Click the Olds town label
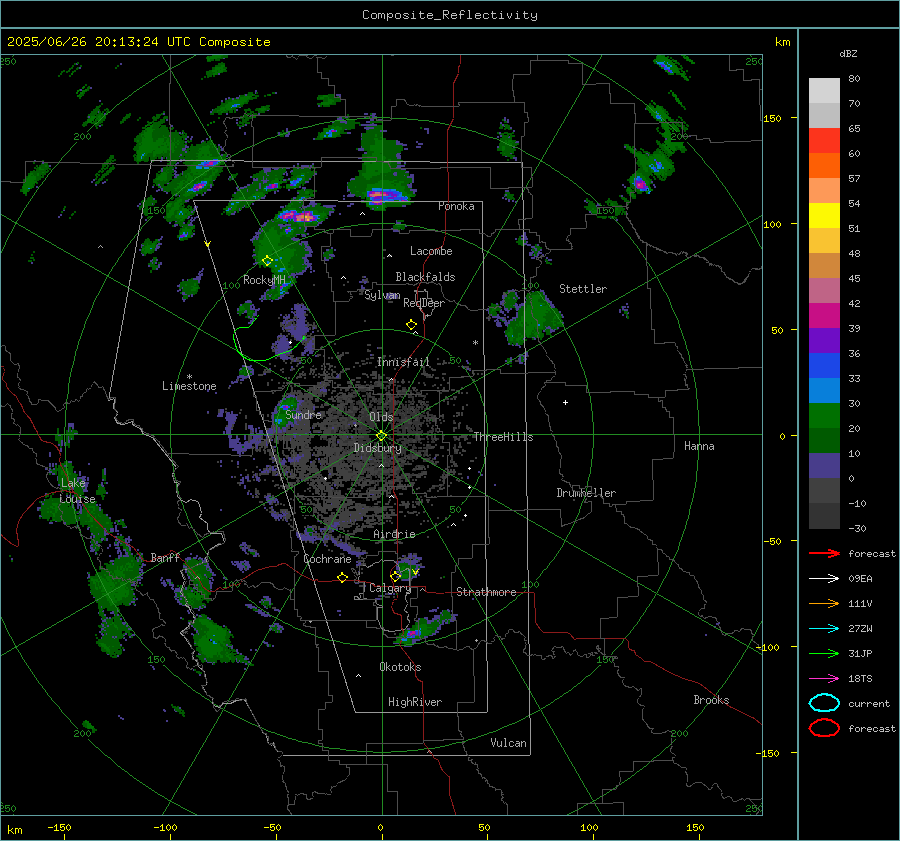900x841 pixels. click(x=381, y=417)
